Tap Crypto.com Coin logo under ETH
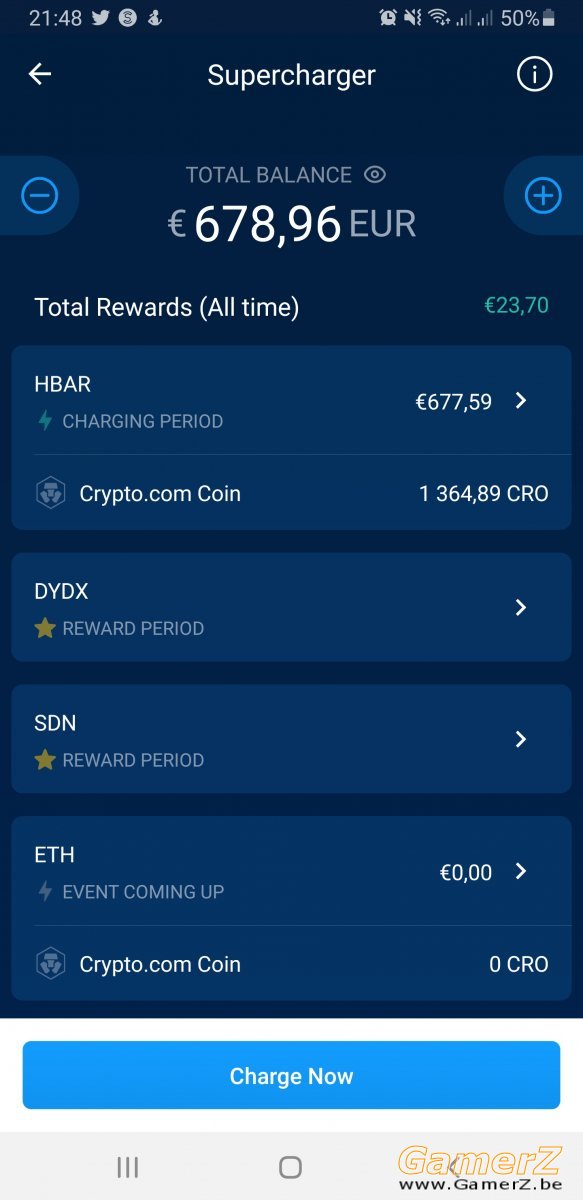The image size is (583, 1200). tap(51, 964)
